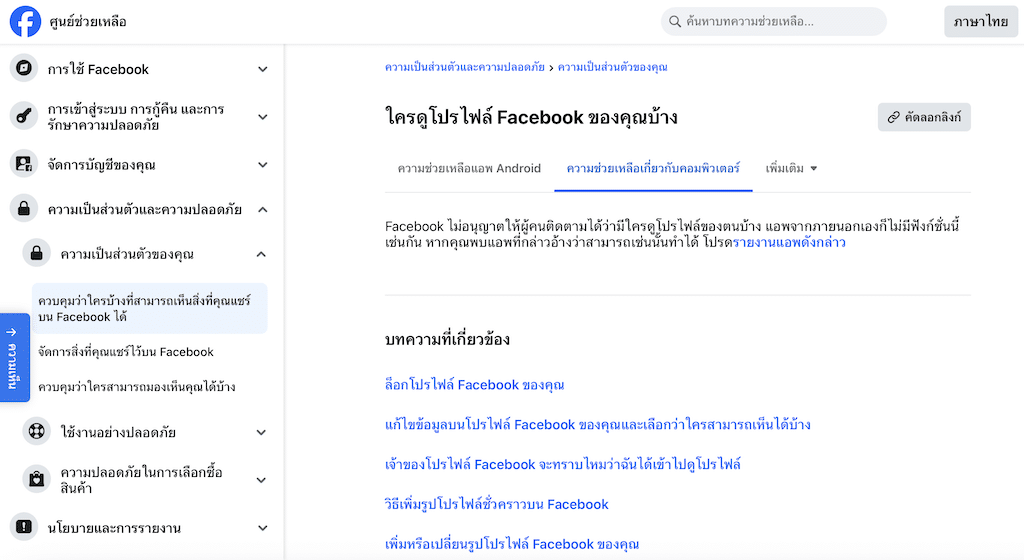This screenshot has width=1024, height=560.
Task: Click the shopping bag icon beside ความปลอดภัยในการเลือกซื้อสินค้า
Action: (37, 479)
